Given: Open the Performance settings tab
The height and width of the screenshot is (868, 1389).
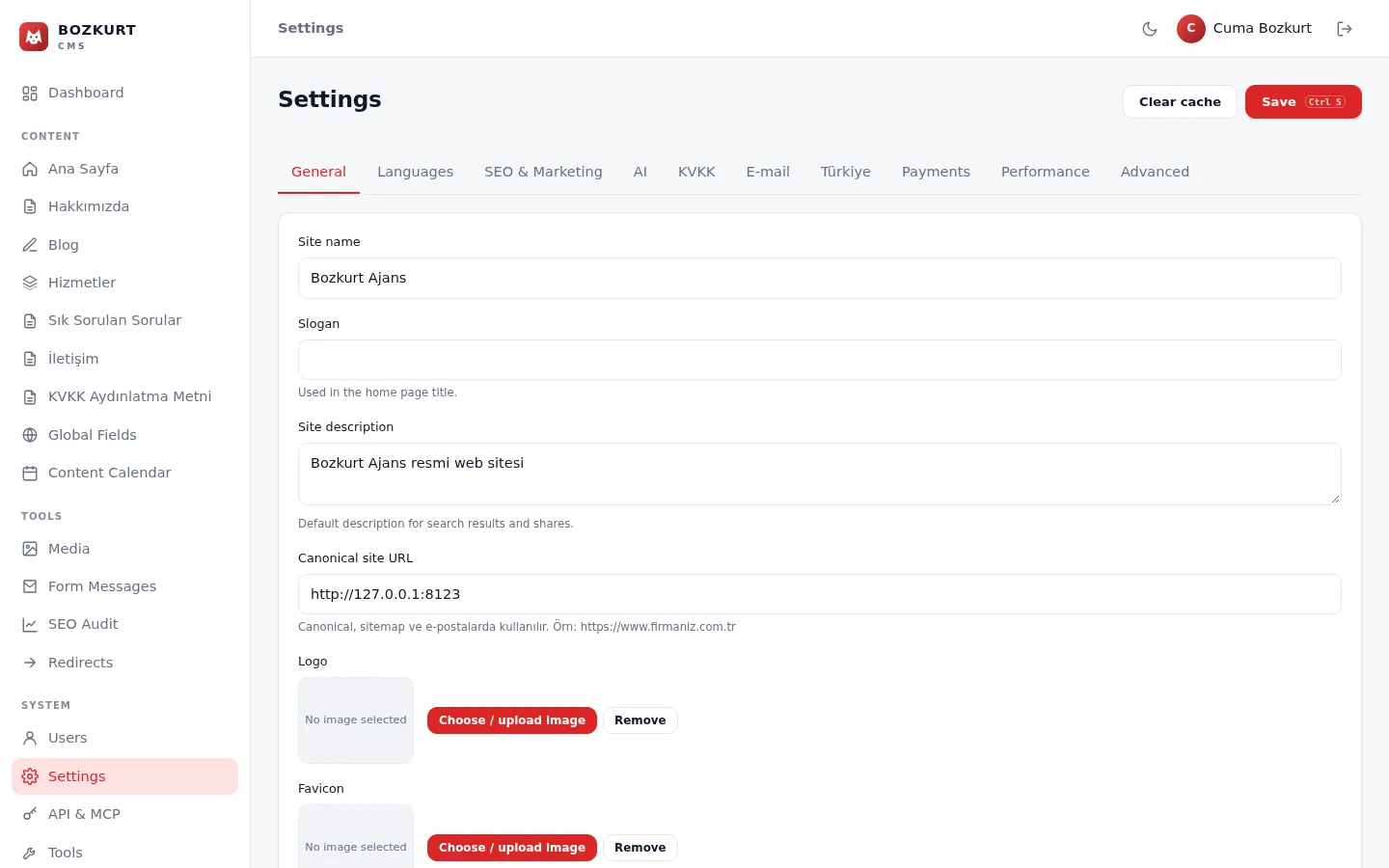Looking at the screenshot, I should [x=1045, y=172].
